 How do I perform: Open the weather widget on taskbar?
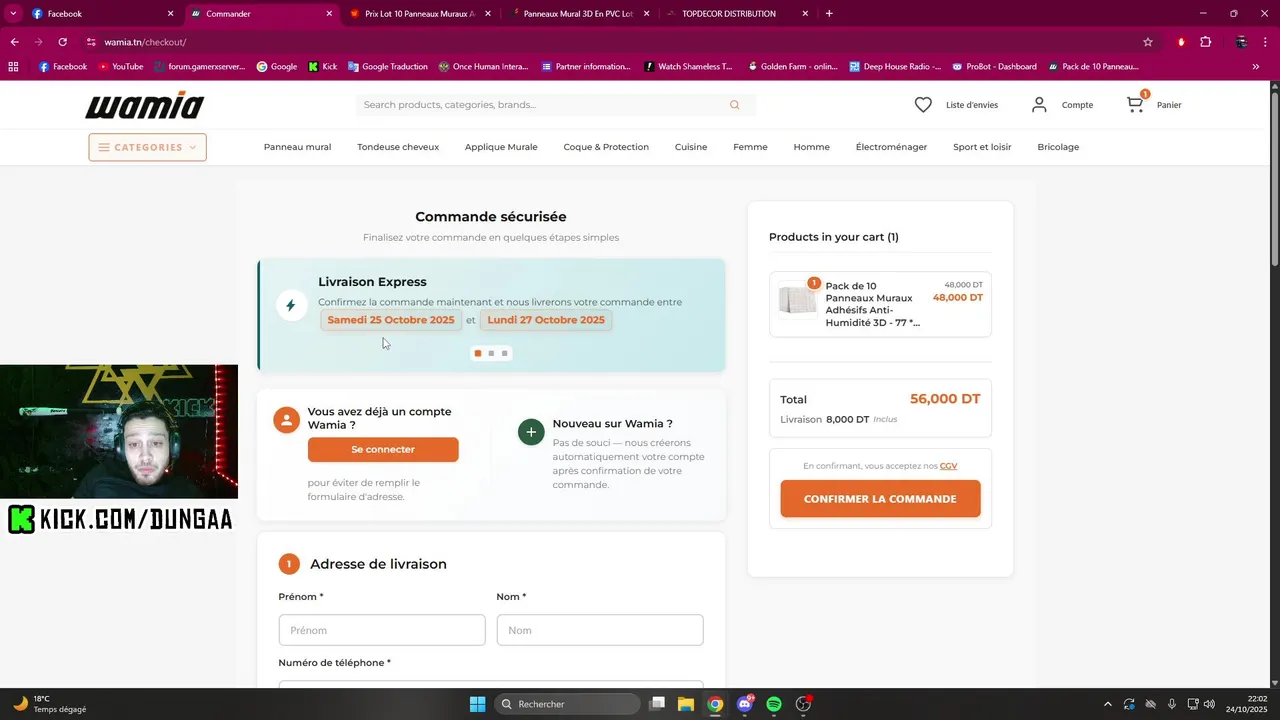coord(50,704)
